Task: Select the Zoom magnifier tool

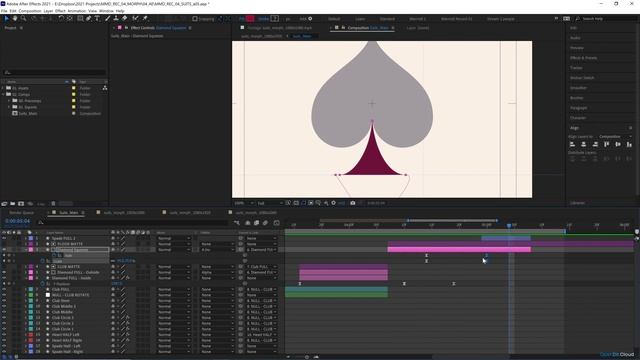Action: coord(23,19)
